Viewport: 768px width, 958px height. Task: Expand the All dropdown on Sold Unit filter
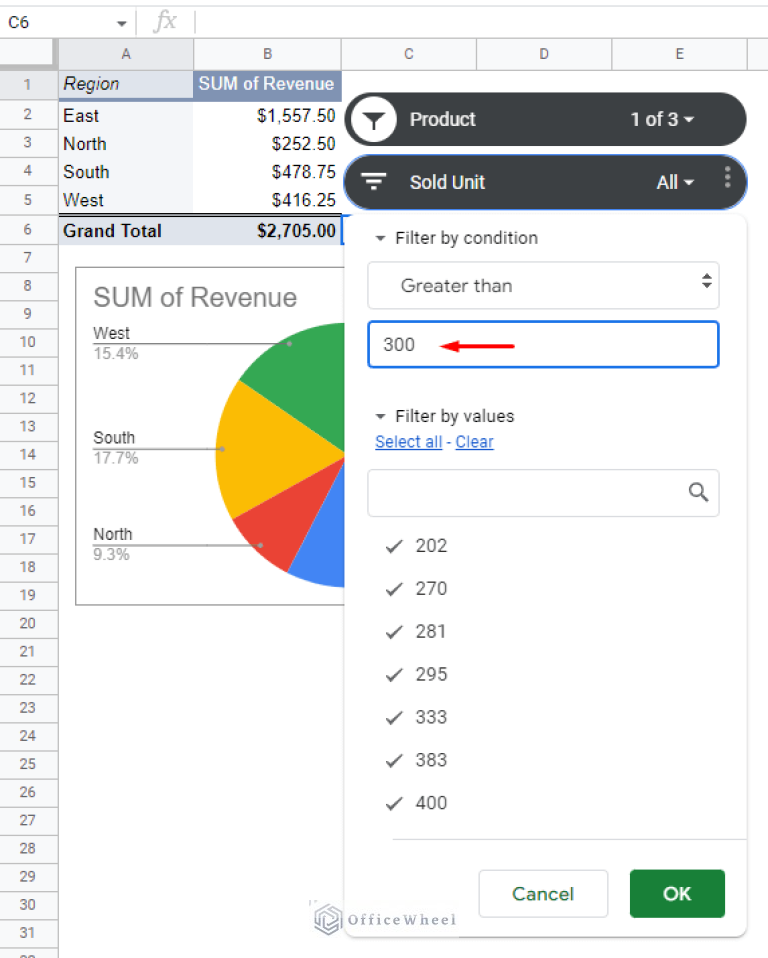676,182
